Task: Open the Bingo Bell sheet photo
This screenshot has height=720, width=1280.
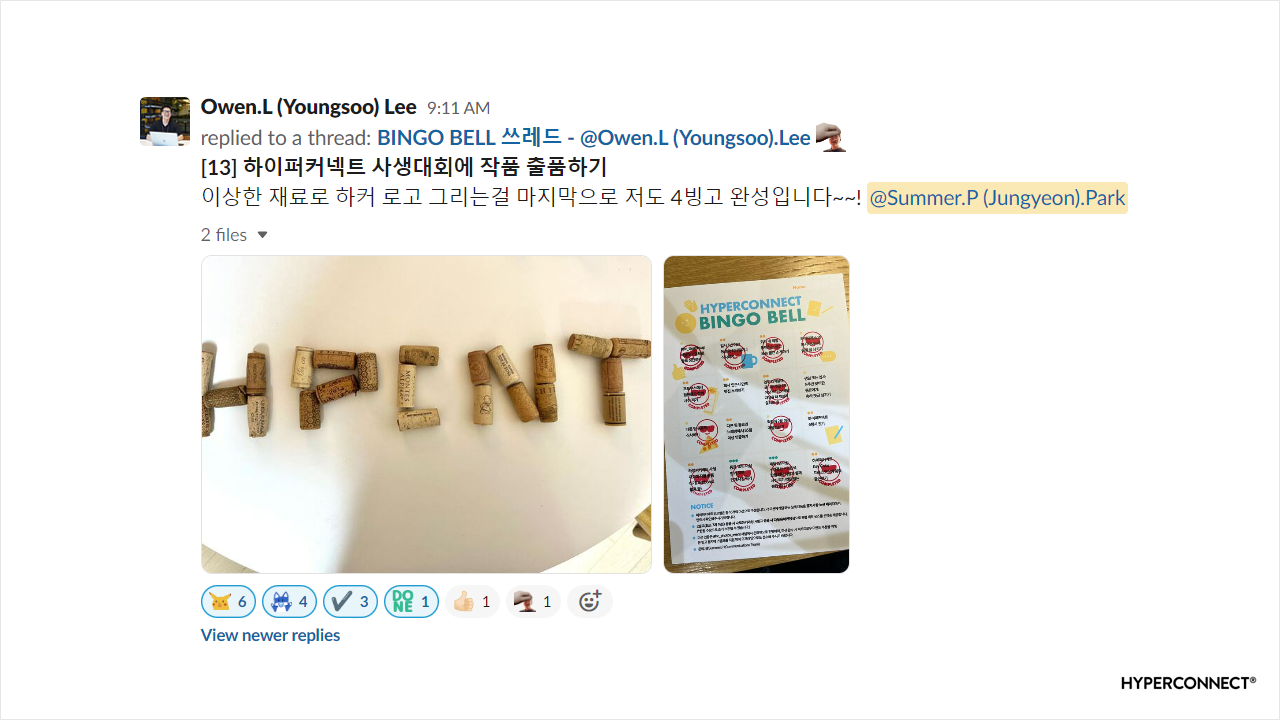Action: click(x=756, y=414)
